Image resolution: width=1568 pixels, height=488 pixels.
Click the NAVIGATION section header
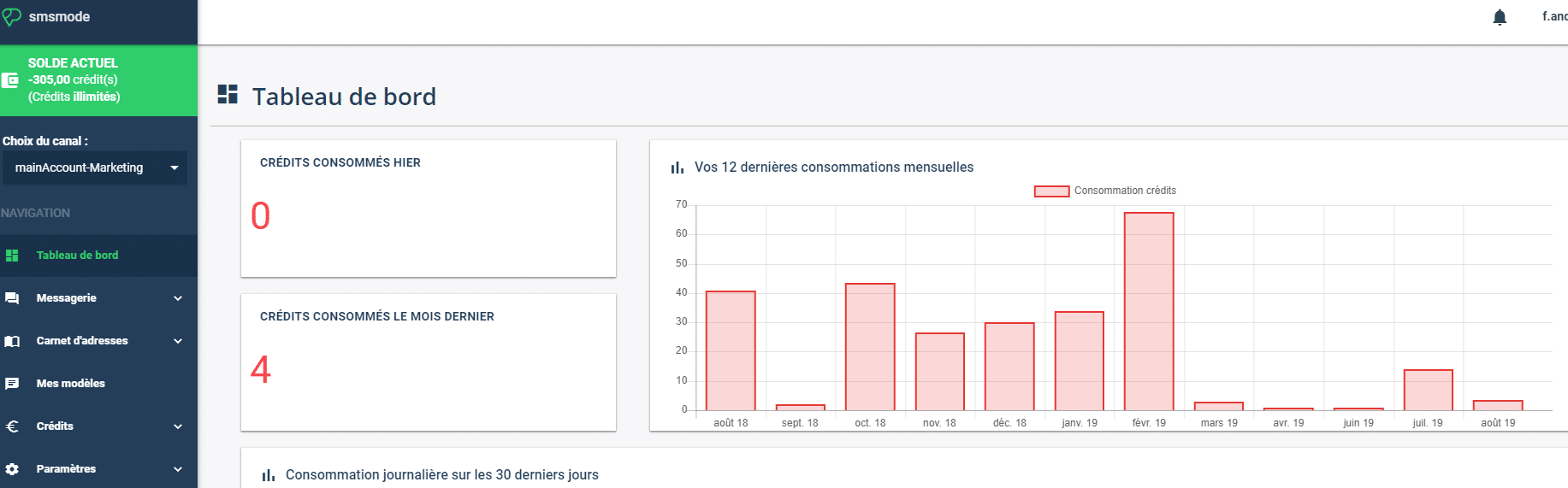pyautogui.click(x=36, y=213)
